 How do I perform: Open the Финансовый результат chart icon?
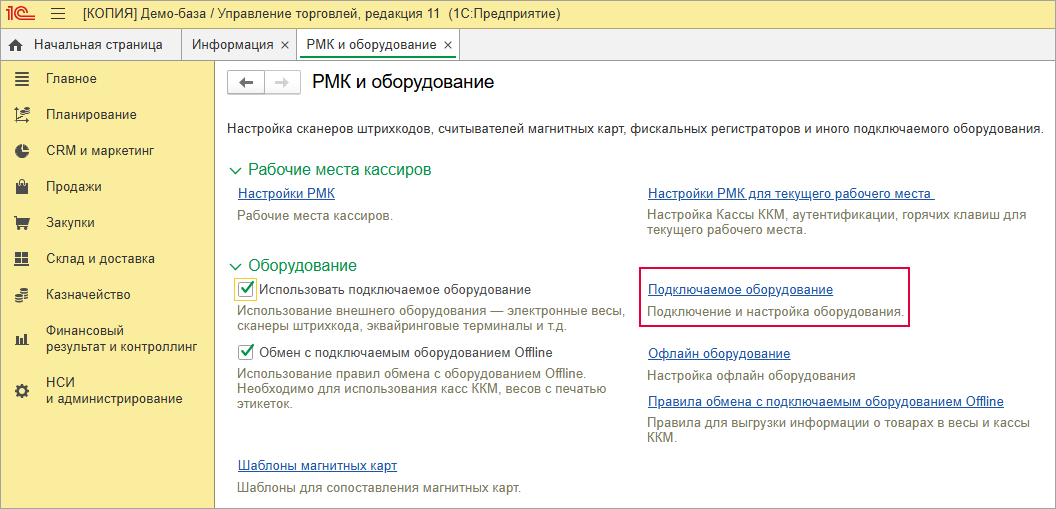point(22,339)
